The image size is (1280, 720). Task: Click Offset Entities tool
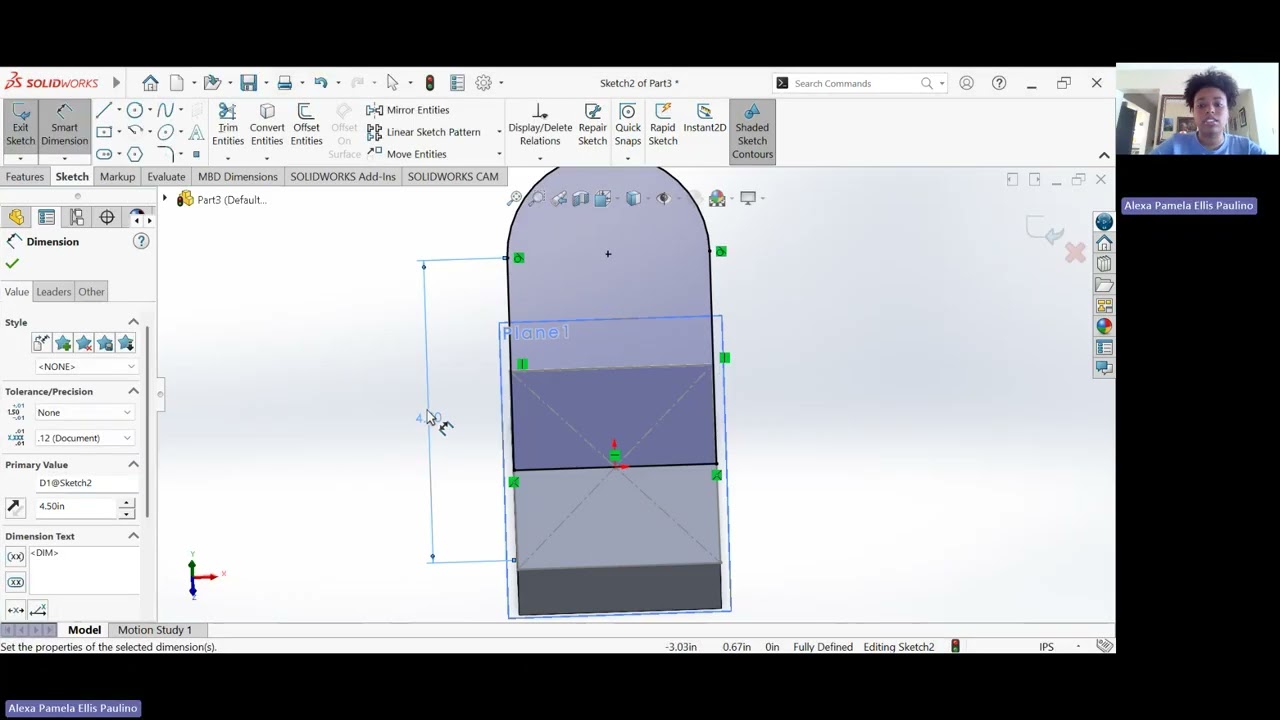(306, 126)
